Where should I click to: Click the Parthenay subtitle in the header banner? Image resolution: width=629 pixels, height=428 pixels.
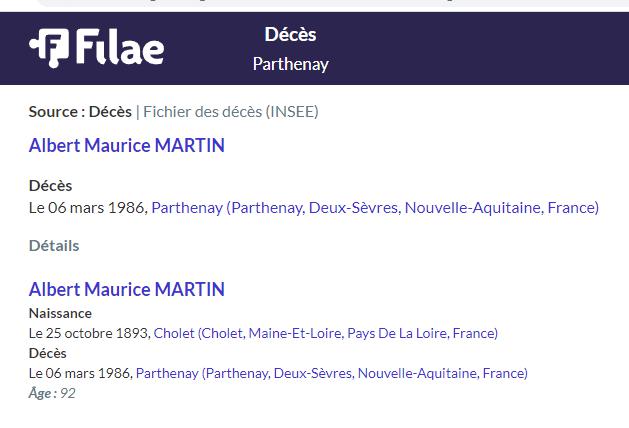(x=290, y=64)
